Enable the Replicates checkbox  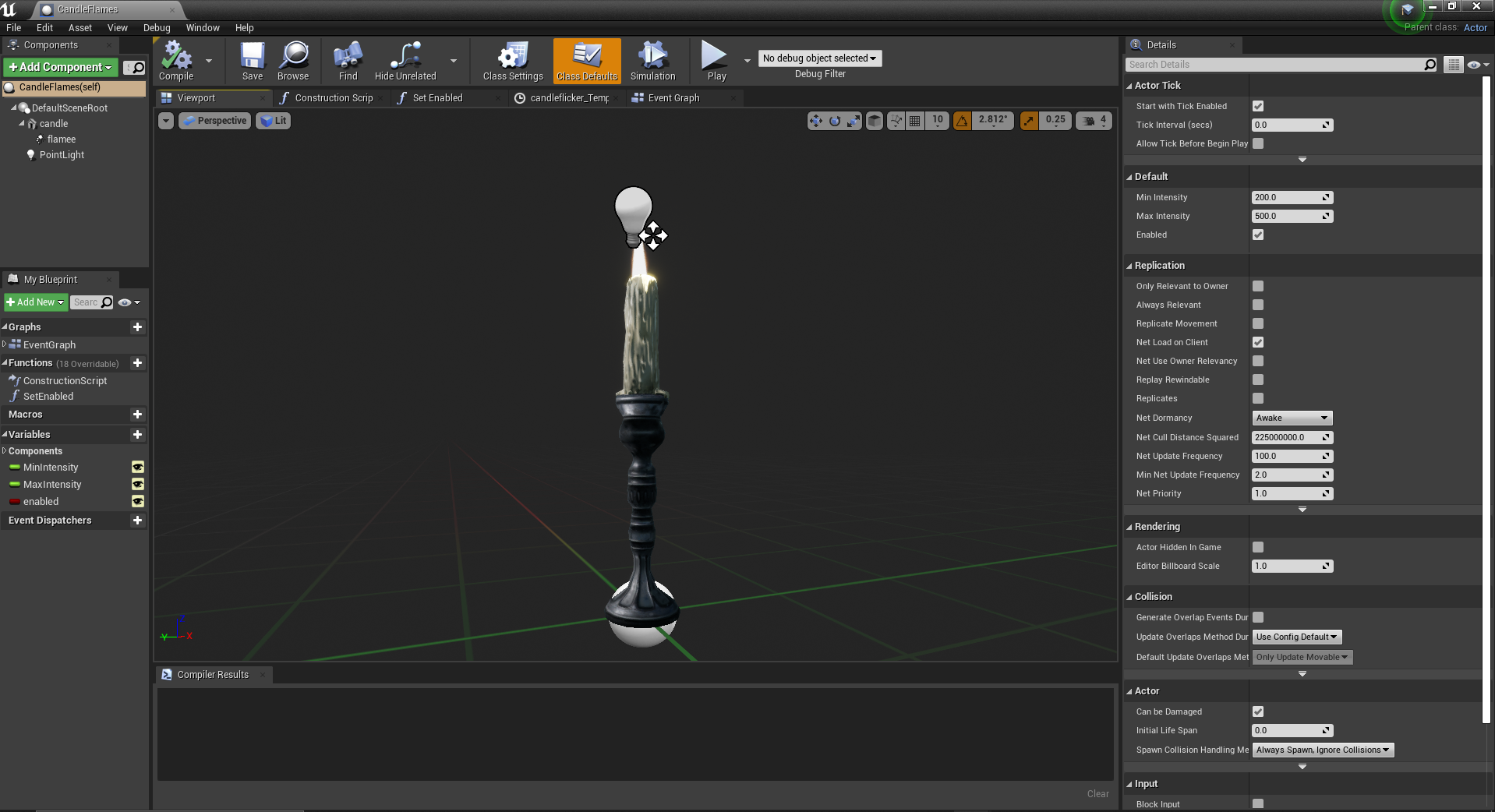(1258, 398)
